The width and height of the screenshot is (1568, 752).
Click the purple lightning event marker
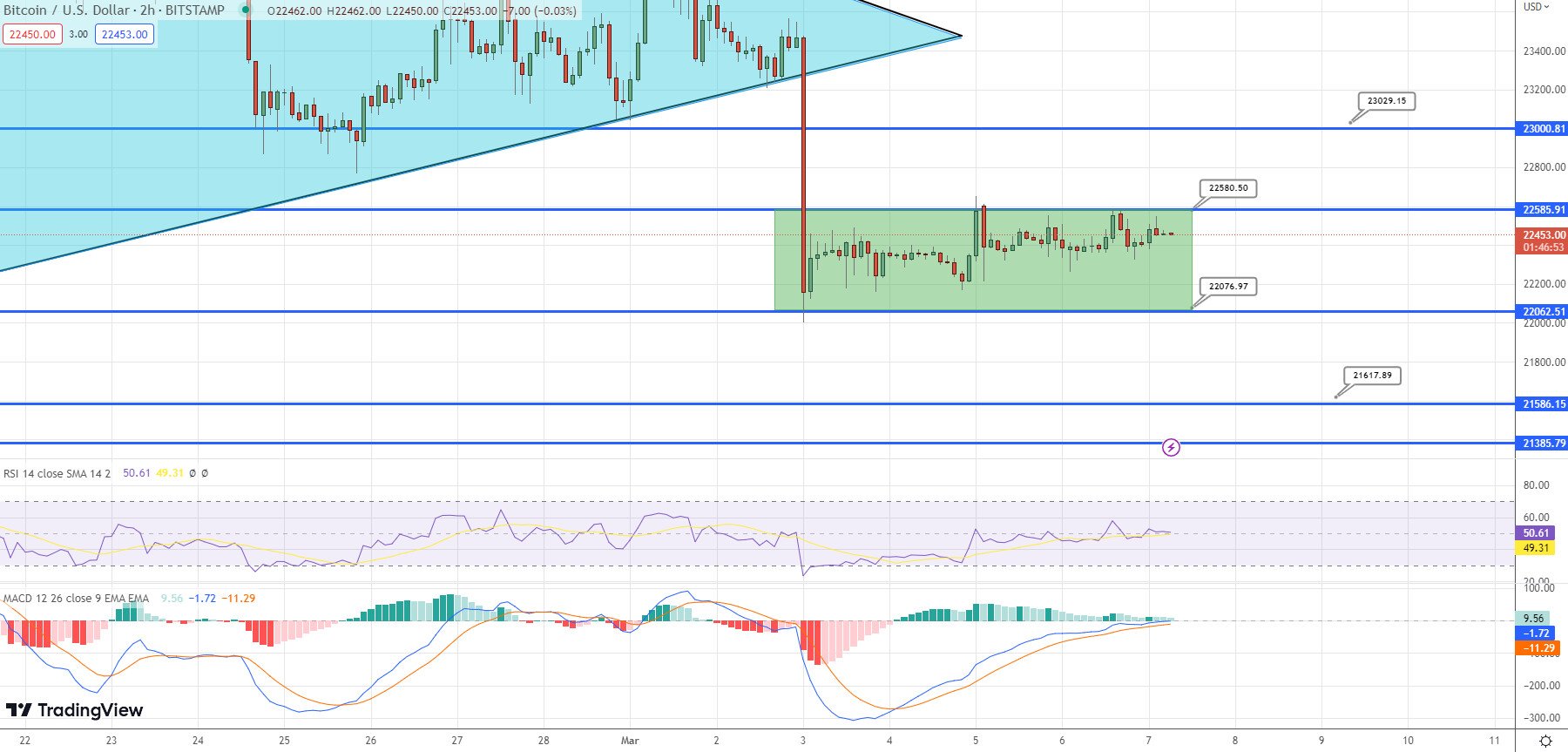tap(1172, 448)
